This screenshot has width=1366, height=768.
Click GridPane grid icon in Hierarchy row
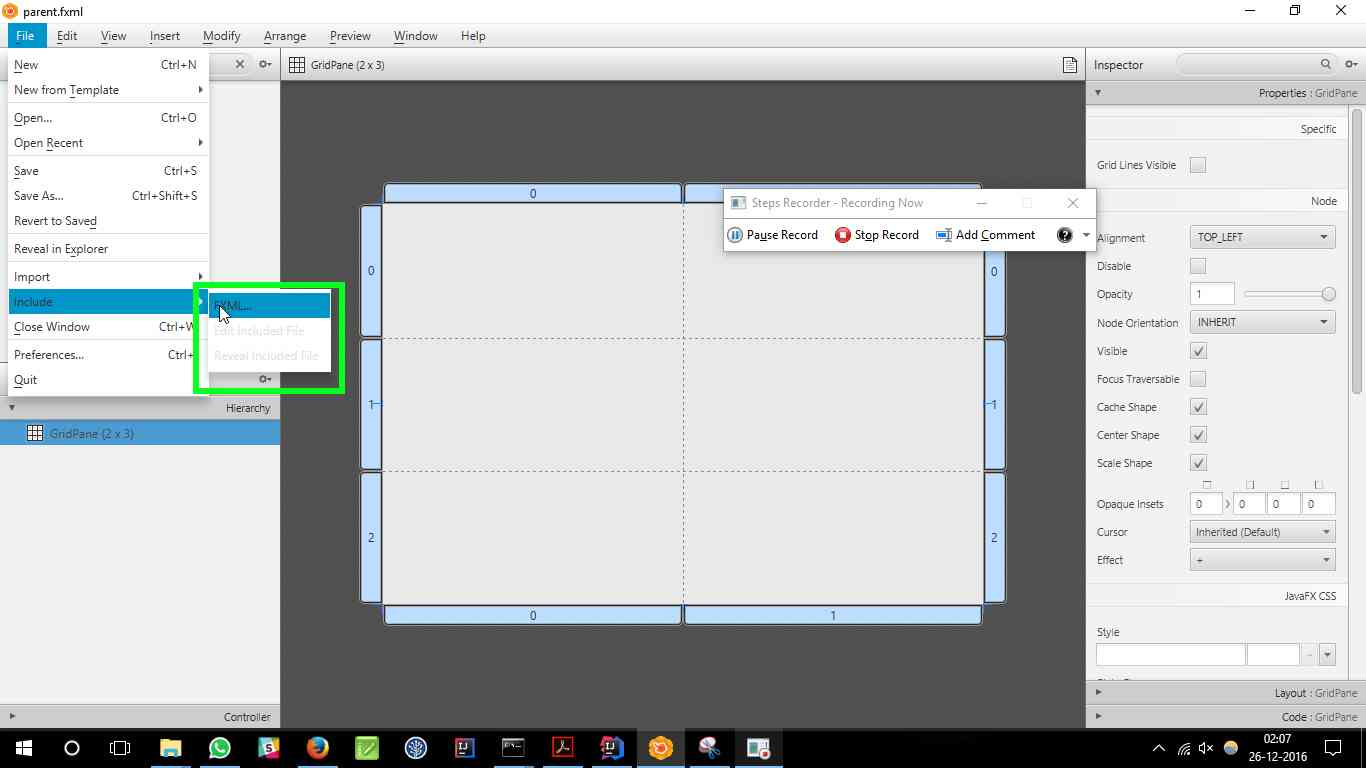coord(35,433)
